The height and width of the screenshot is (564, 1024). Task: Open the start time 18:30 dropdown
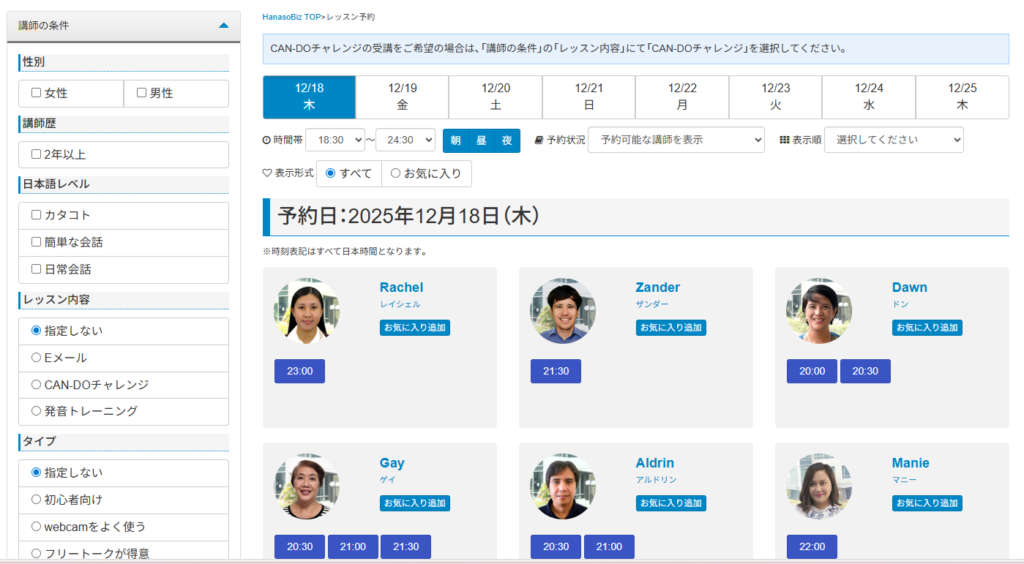pyautogui.click(x=335, y=140)
